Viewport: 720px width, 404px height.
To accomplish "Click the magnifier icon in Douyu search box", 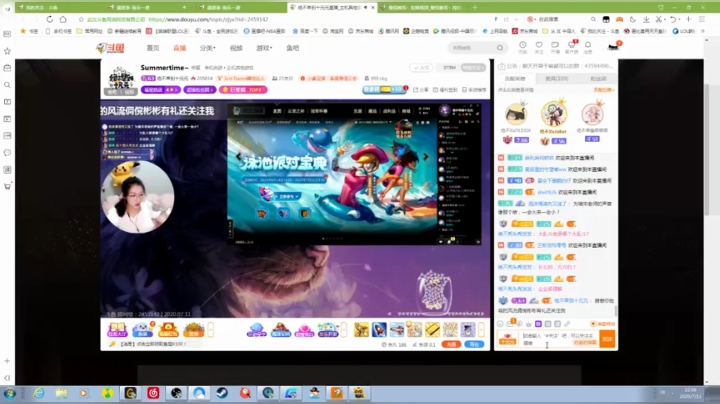I will 500,48.
